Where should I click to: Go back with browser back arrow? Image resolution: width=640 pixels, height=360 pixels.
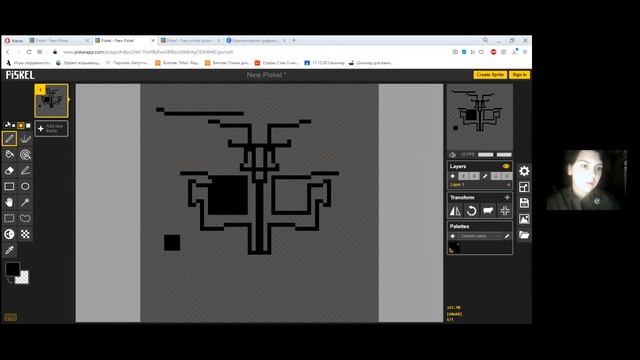(8, 52)
